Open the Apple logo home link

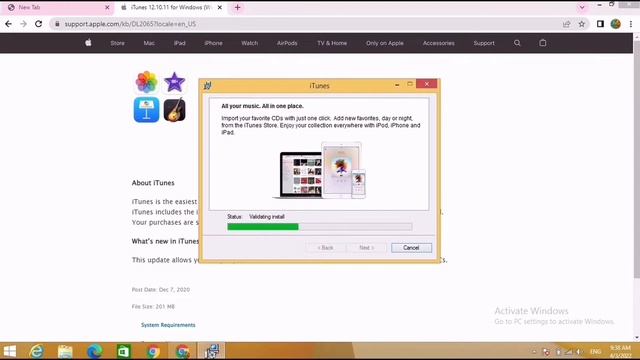coord(88,43)
